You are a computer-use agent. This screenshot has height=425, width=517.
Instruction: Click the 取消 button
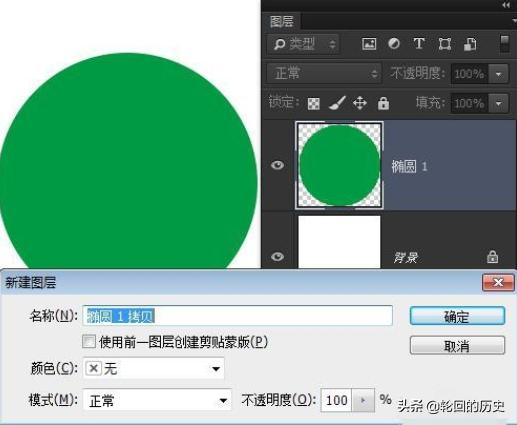tap(457, 345)
